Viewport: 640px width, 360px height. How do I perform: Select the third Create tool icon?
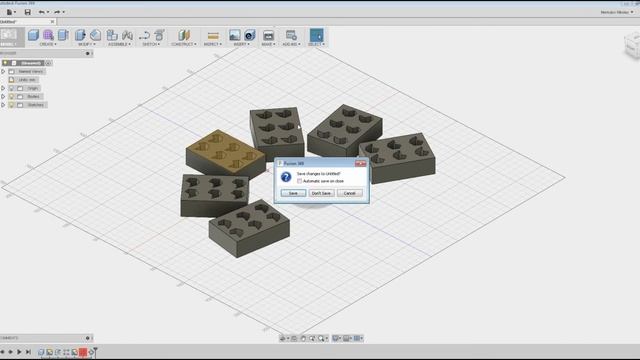[x=63, y=35]
